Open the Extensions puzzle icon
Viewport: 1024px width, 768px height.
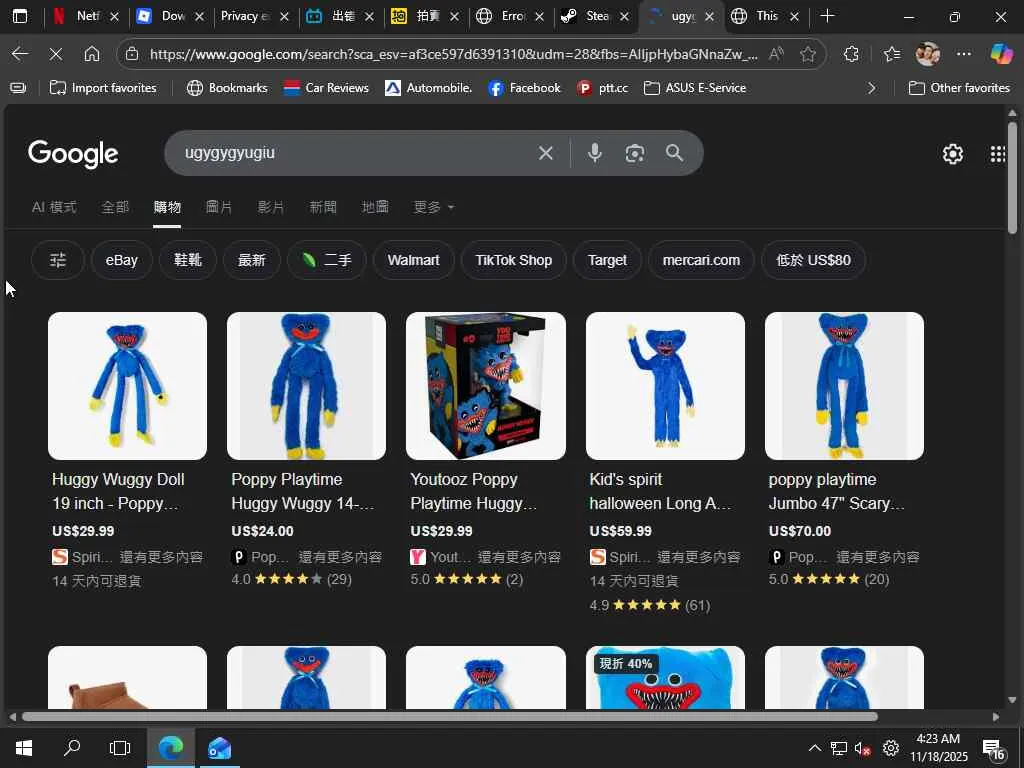[851, 54]
